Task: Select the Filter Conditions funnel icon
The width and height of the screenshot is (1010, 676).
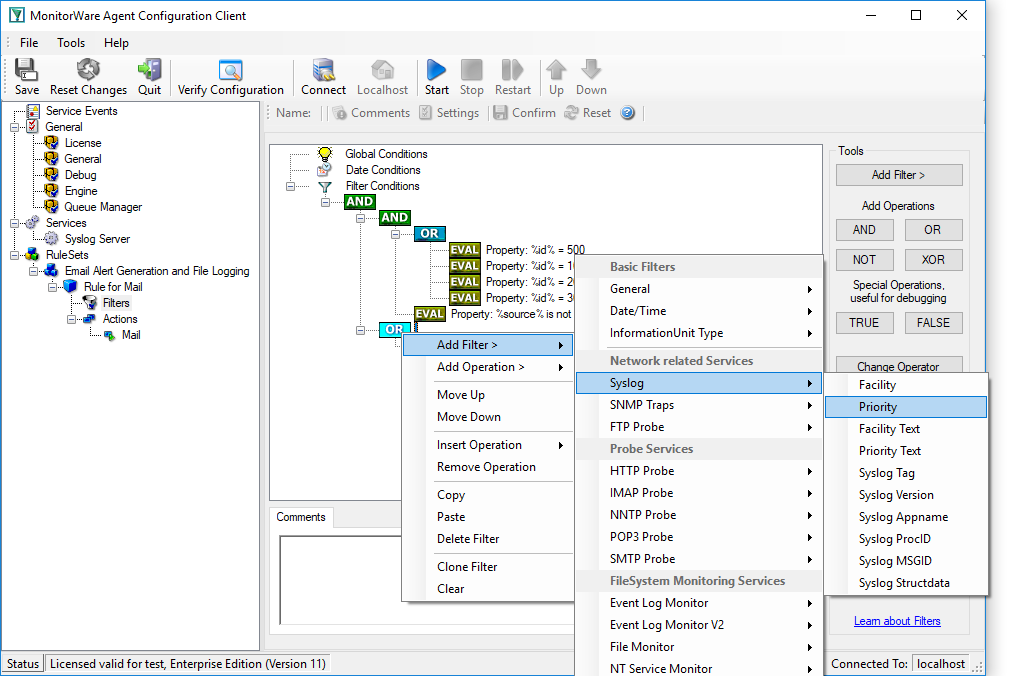Action: pos(325,186)
